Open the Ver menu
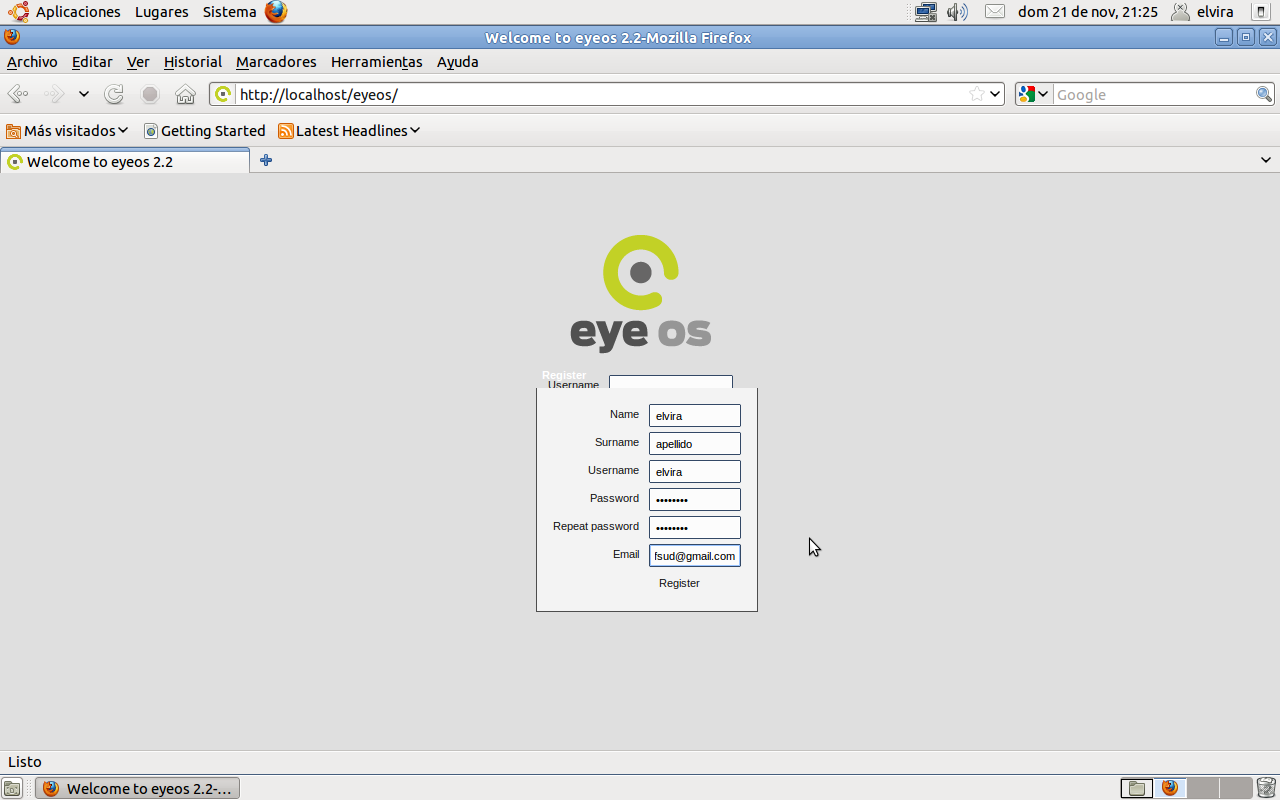The image size is (1280, 800). pos(138,62)
